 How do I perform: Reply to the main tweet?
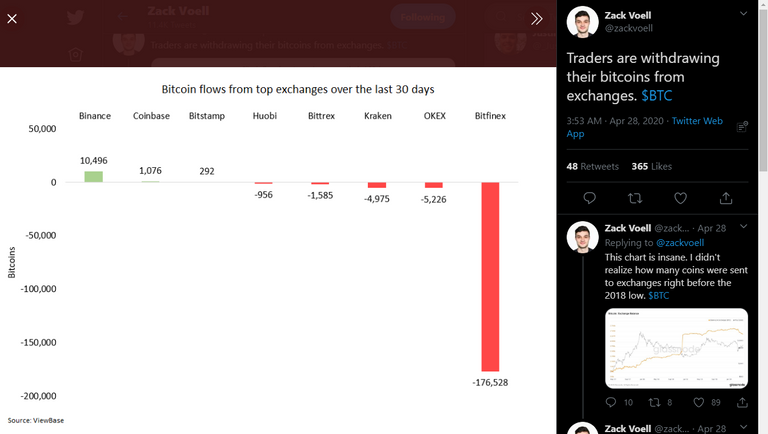[590, 198]
